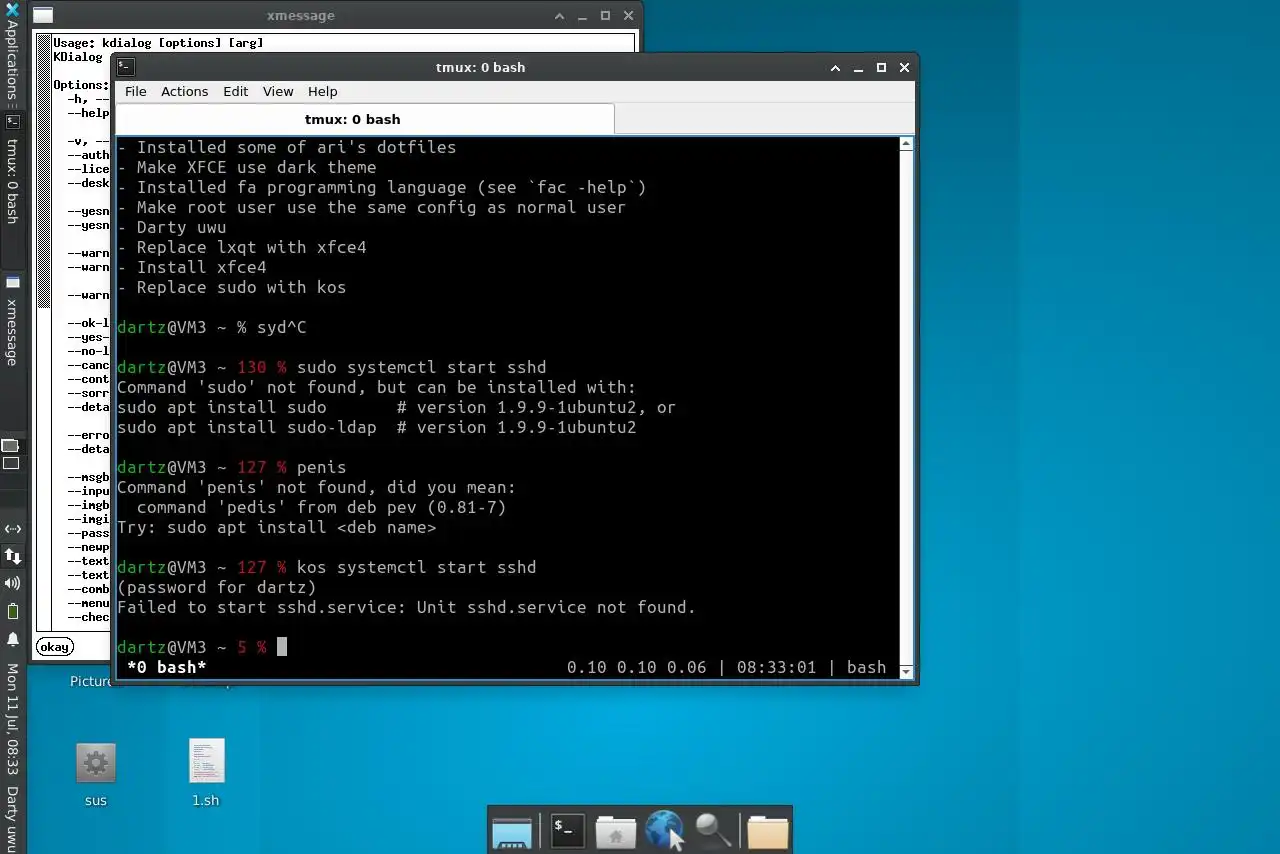Click the panel clock showing Mon 11 Jul

[x=12, y=718]
